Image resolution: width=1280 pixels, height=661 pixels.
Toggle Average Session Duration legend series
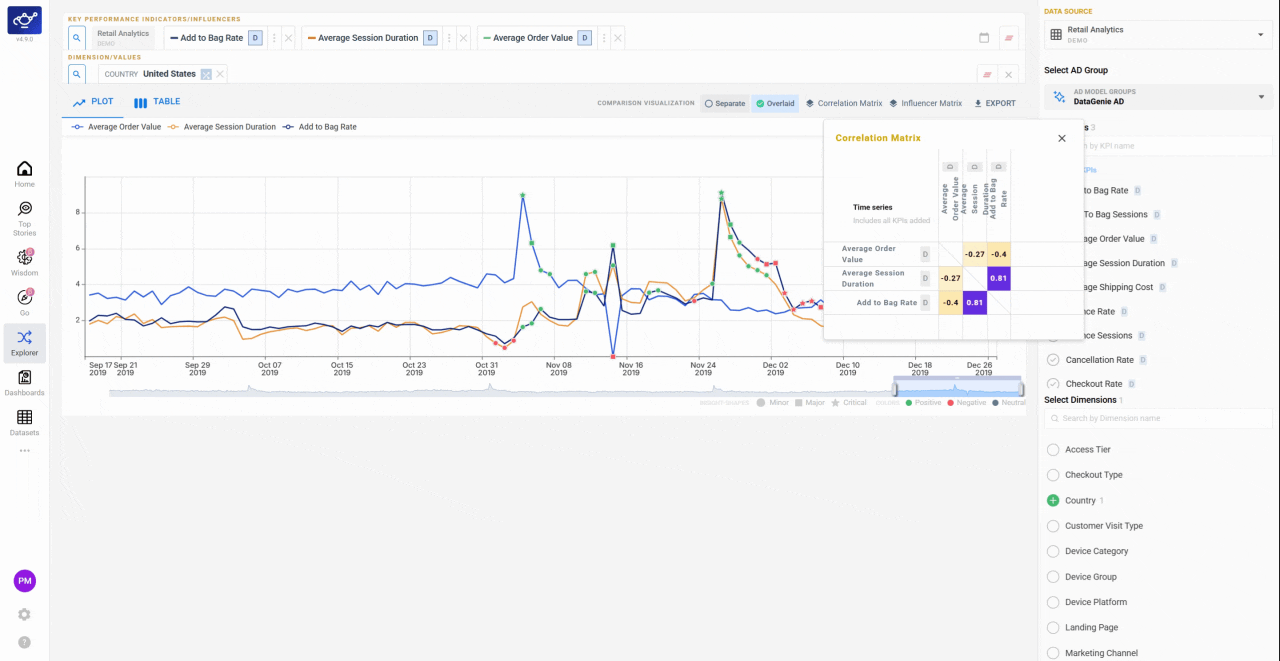pos(222,127)
